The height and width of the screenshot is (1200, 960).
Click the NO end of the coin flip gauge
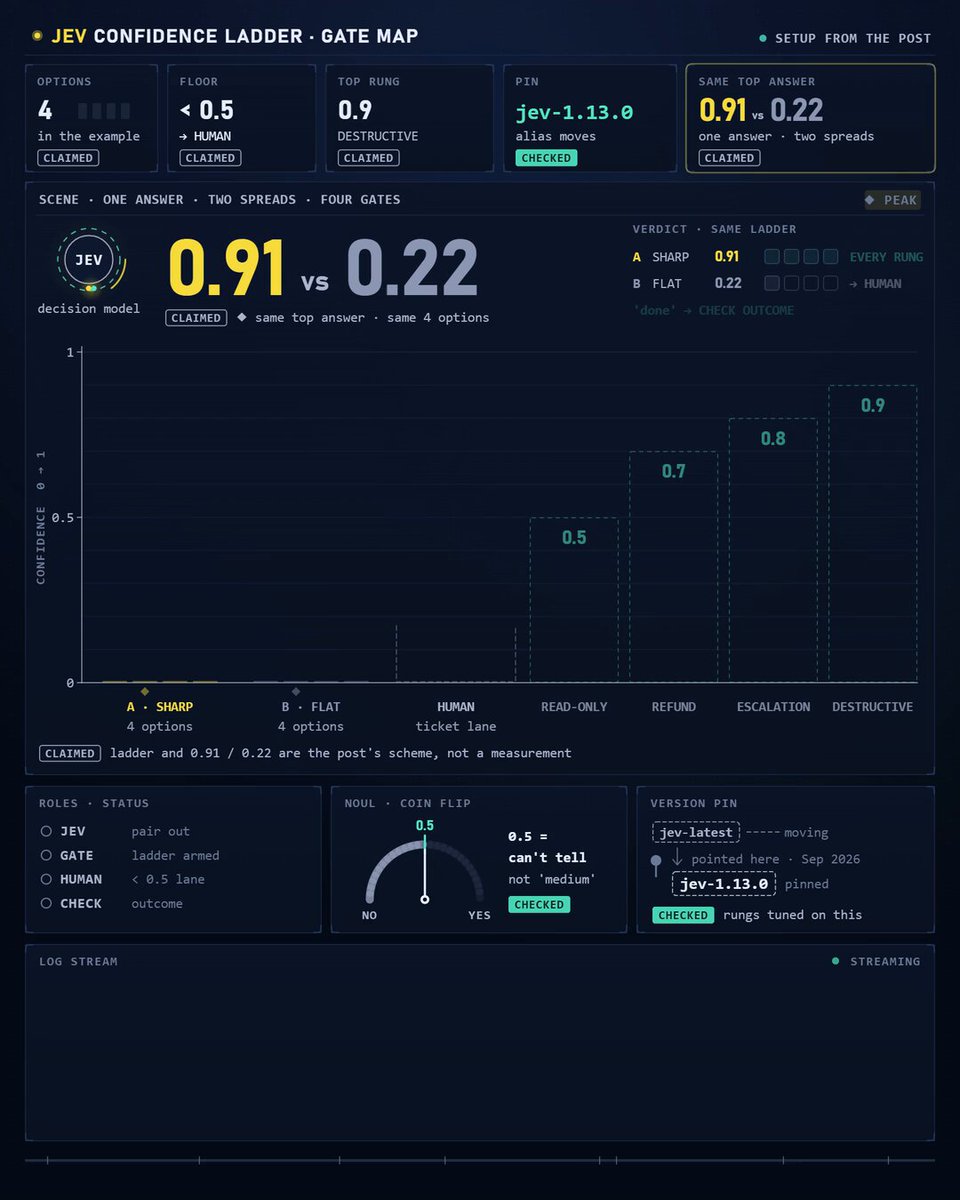pyautogui.click(x=369, y=915)
